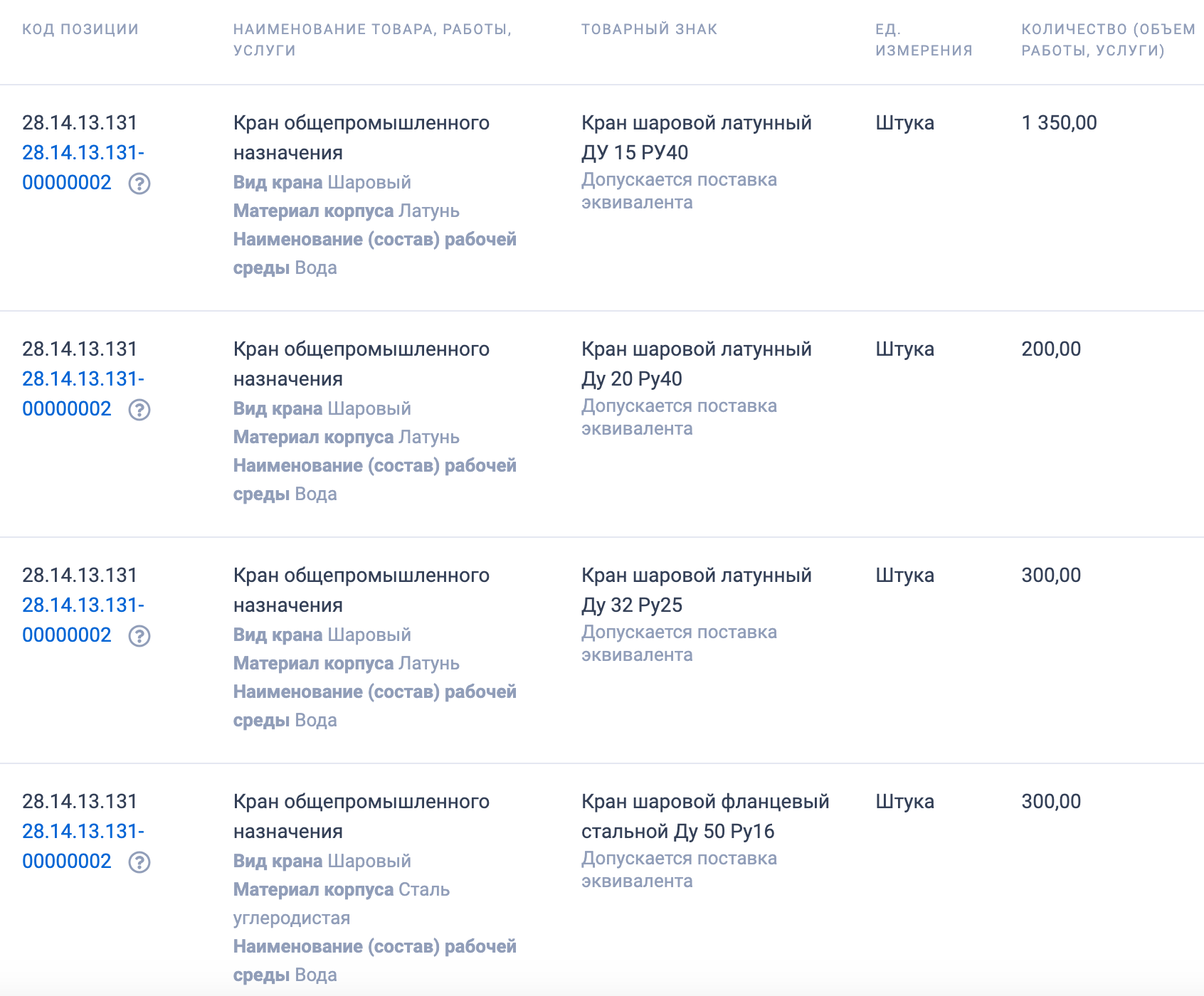
Task: Click help icon in ДУ 15 РУ40 row
Action: [x=139, y=184]
